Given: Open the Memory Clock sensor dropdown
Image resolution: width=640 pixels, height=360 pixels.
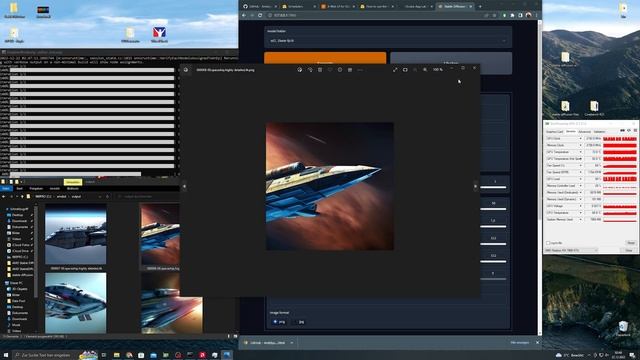Looking at the screenshot, I should click(580, 145).
